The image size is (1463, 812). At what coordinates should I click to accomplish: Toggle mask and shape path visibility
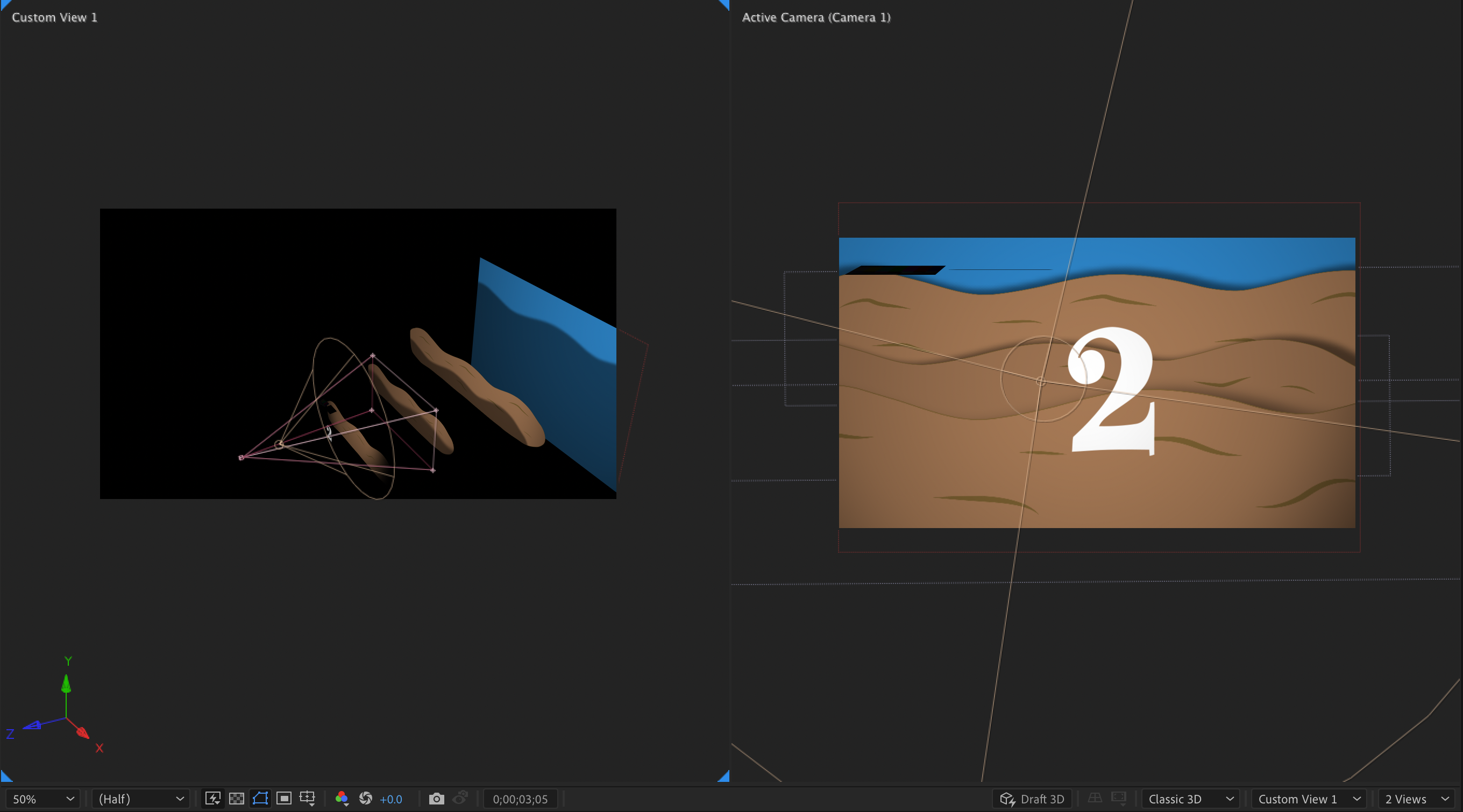(260, 799)
